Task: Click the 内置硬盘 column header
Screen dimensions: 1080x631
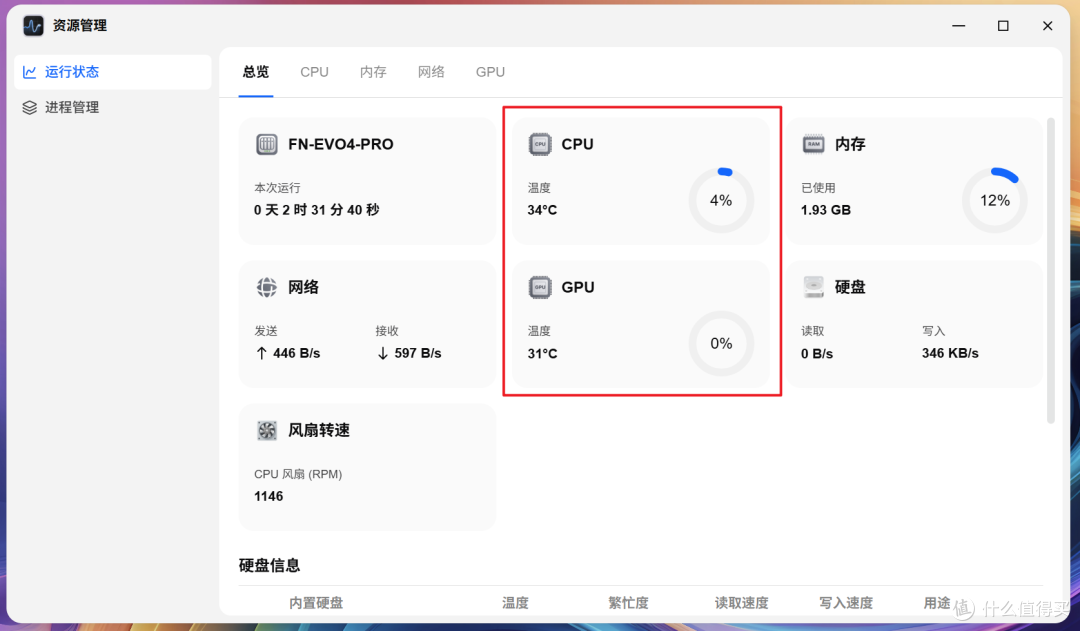Action: (x=316, y=603)
